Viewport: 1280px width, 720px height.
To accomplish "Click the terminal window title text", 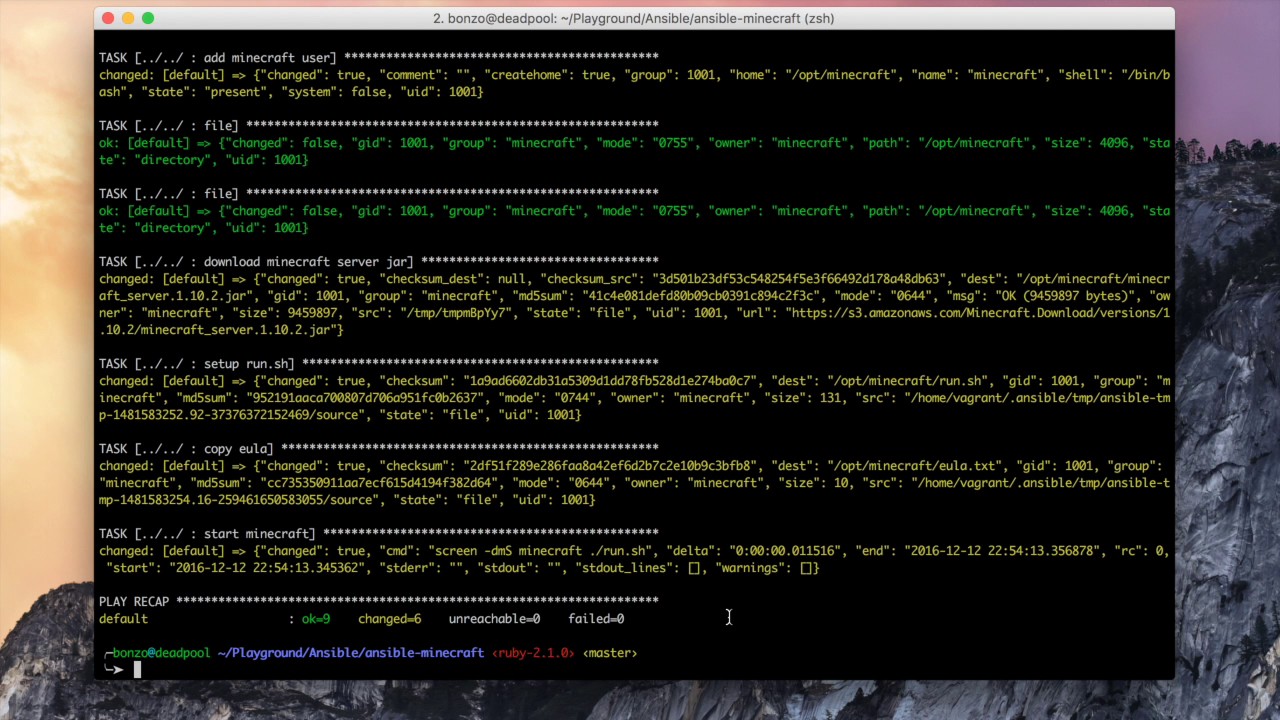I will (634, 18).
